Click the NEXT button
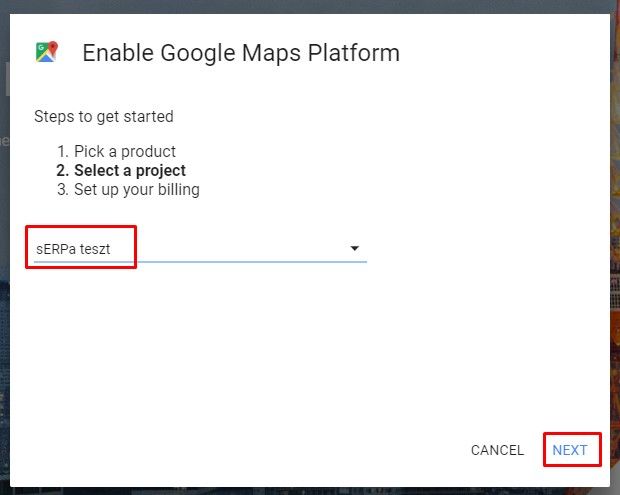620x495 pixels. click(570, 450)
